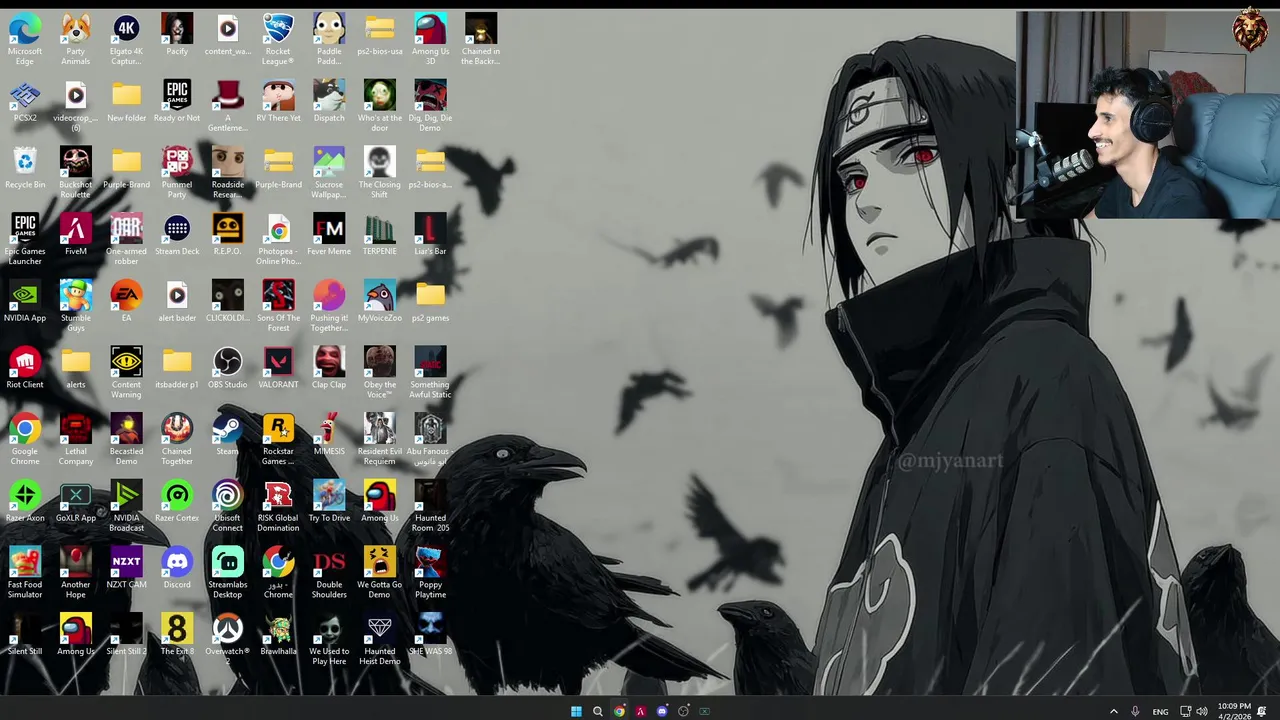This screenshot has height=720, width=1280.
Task: Select the Buckshot Roulette shortcut
Action: pyautogui.click(x=76, y=172)
